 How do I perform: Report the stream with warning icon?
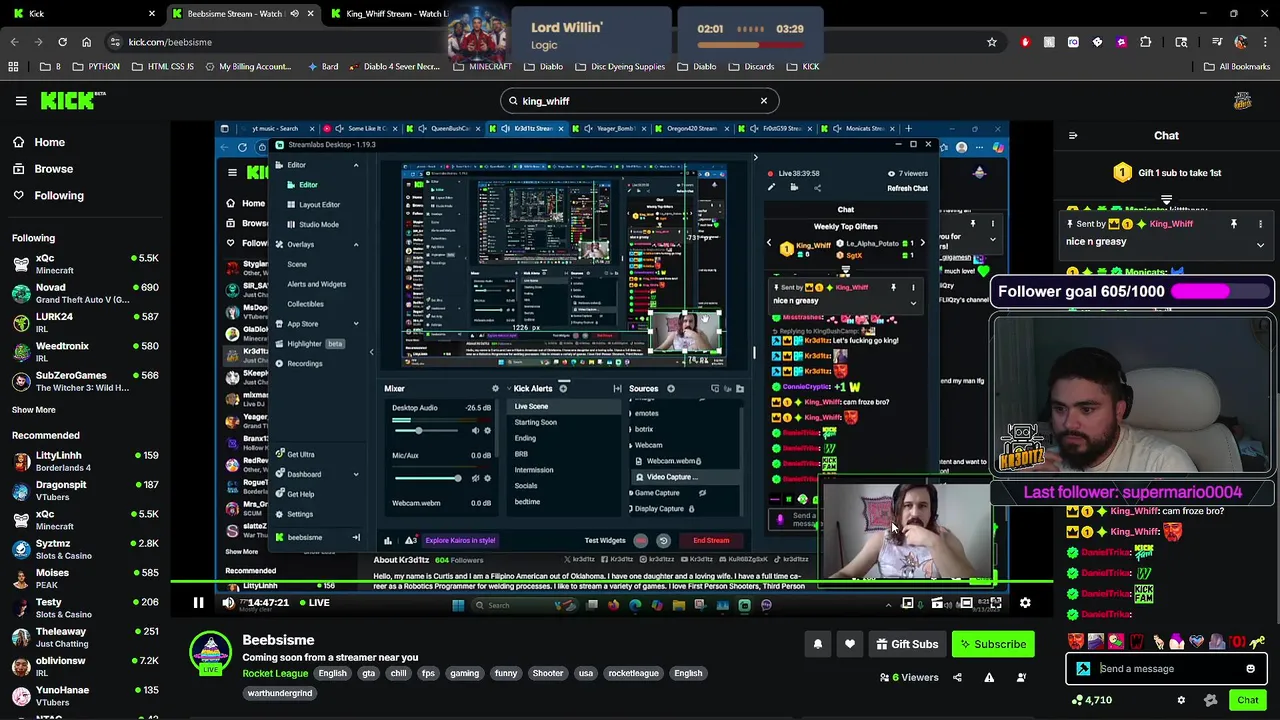pyautogui.click(x=989, y=677)
